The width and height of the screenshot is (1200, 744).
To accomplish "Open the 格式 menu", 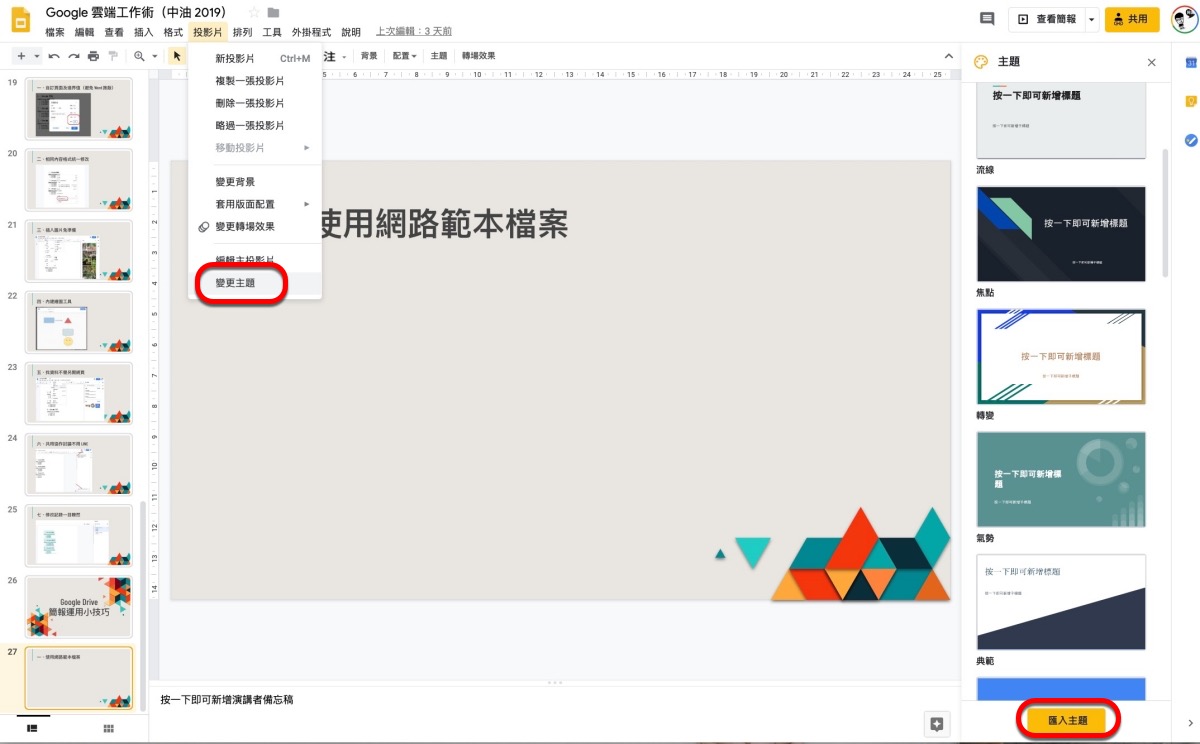I will [173, 32].
